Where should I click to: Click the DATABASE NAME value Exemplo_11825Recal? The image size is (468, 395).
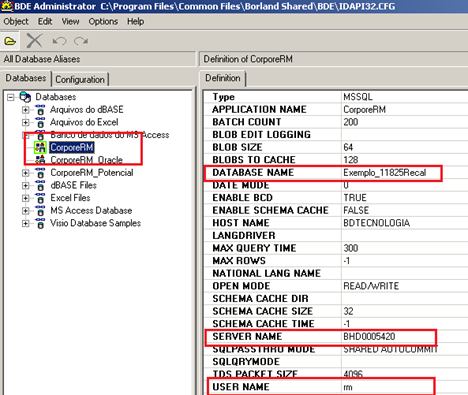(x=385, y=173)
